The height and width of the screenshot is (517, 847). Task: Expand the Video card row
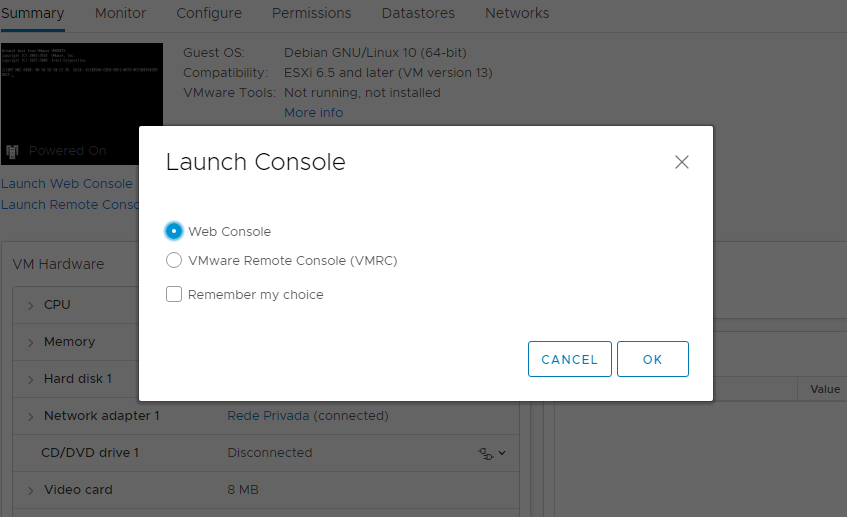(30, 490)
